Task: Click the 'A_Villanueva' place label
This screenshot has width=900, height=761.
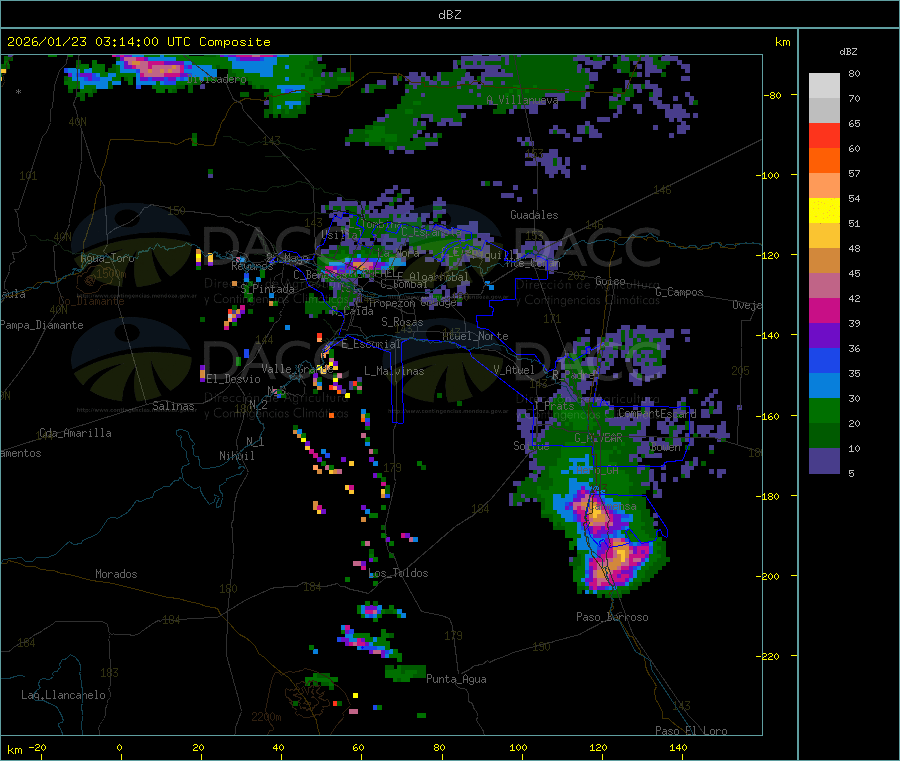Action: (522, 100)
